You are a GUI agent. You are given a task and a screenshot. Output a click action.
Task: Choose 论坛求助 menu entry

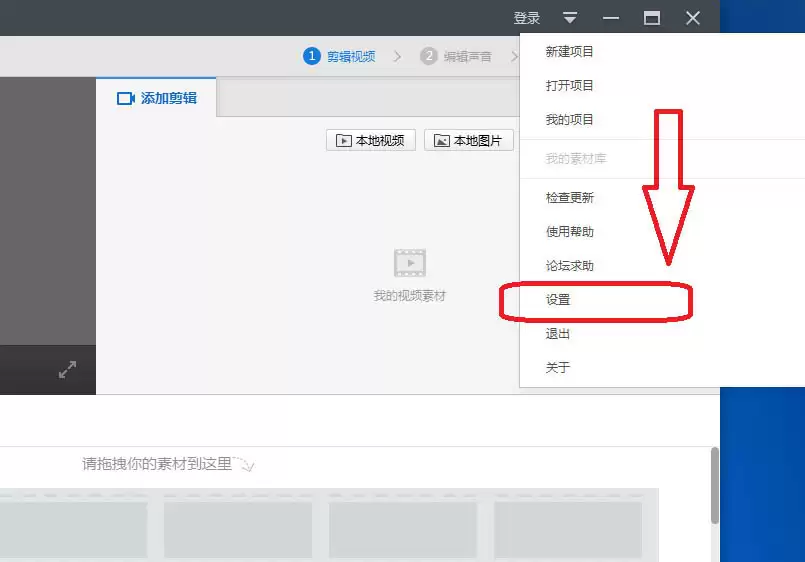(569, 266)
